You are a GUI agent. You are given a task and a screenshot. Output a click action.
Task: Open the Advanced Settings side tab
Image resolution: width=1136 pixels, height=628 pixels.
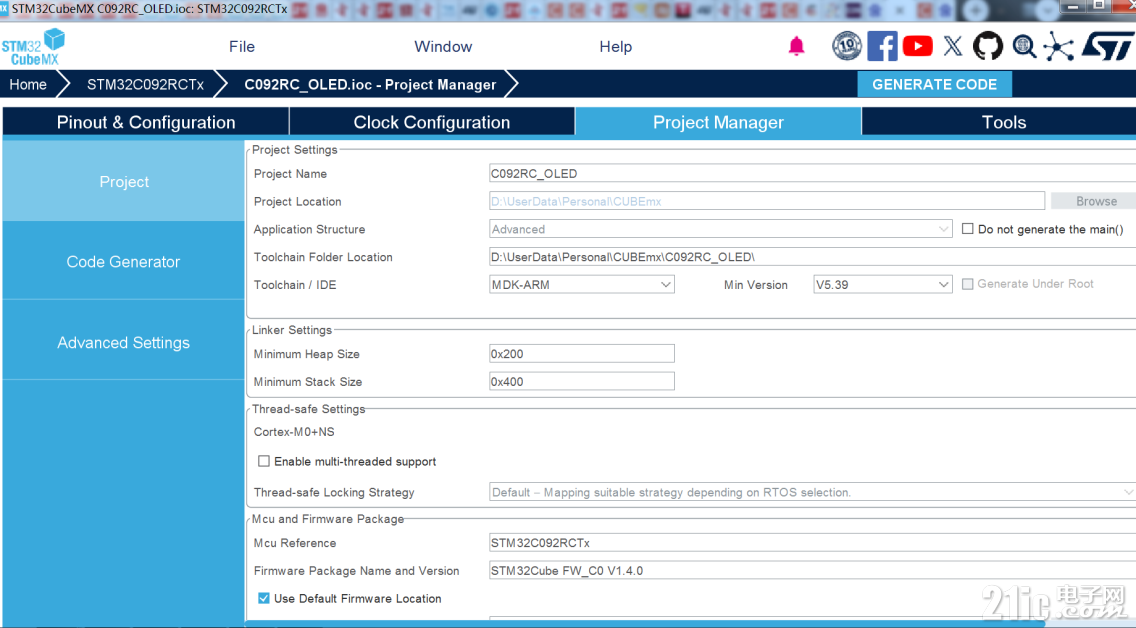click(x=123, y=343)
